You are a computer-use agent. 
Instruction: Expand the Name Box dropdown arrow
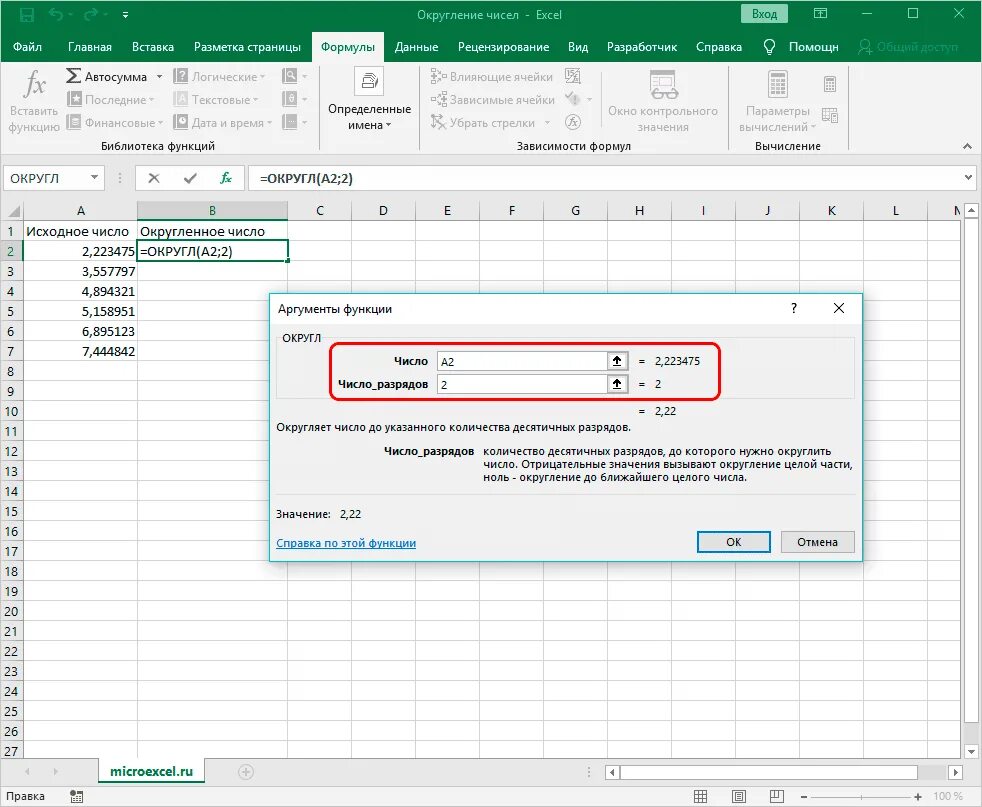click(x=94, y=178)
